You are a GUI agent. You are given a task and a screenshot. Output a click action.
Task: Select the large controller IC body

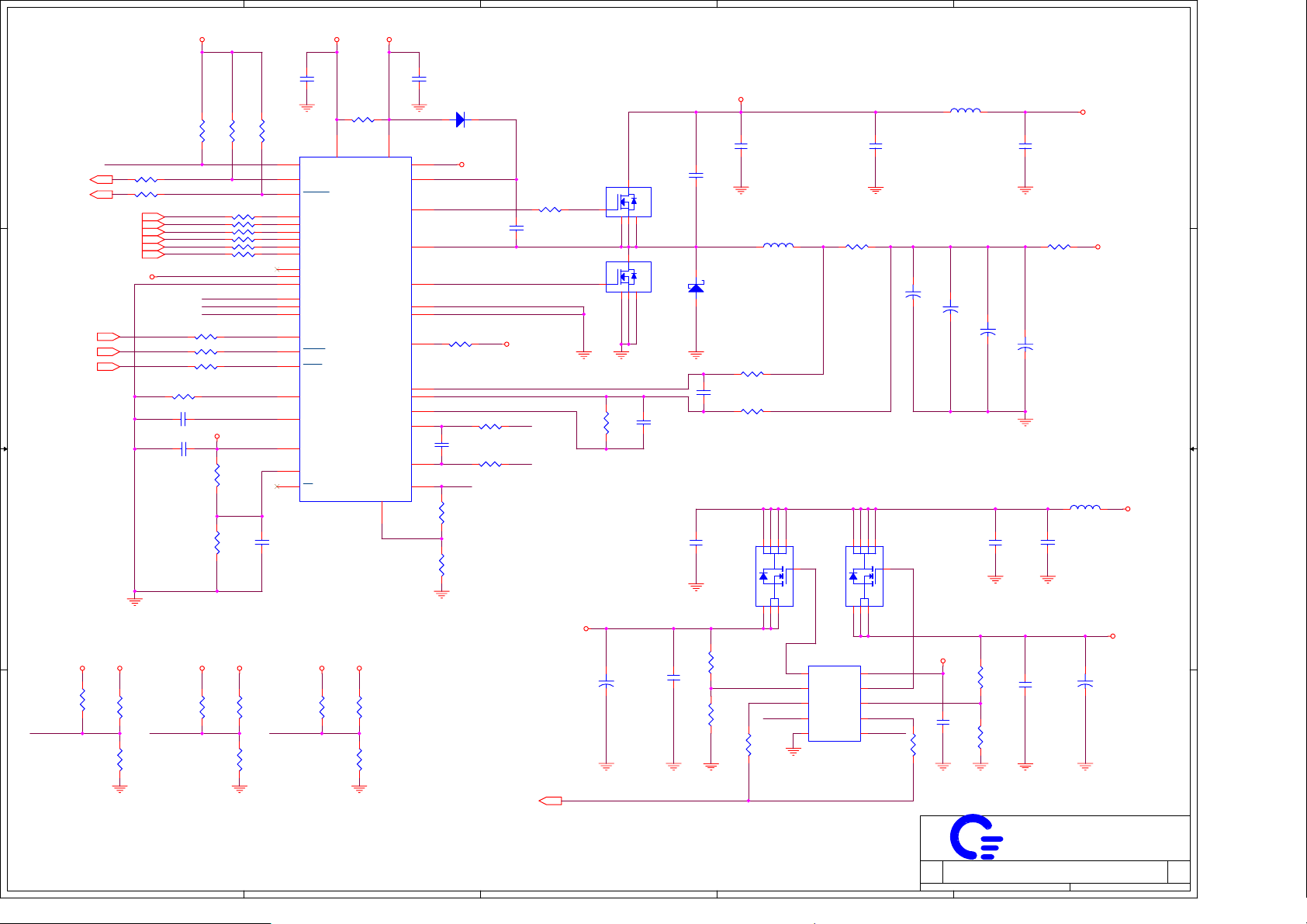pyautogui.click(x=355, y=329)
